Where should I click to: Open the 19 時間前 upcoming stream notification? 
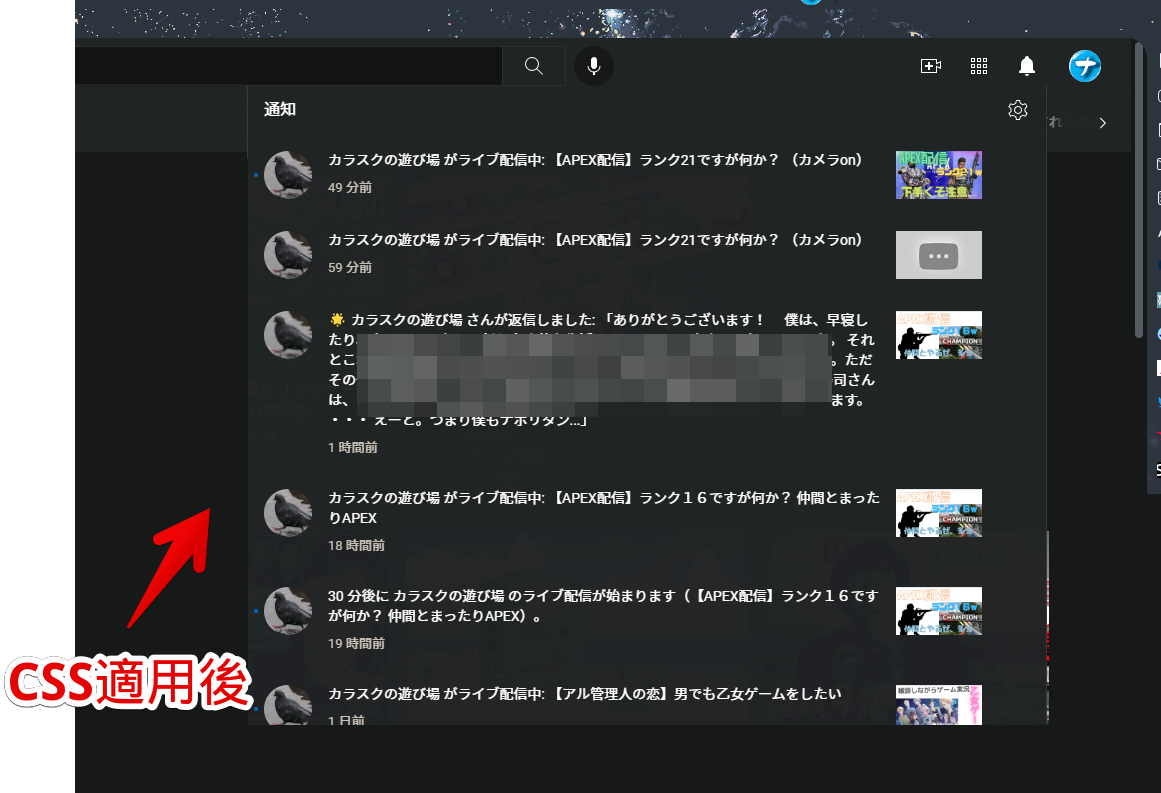[646, 619]
